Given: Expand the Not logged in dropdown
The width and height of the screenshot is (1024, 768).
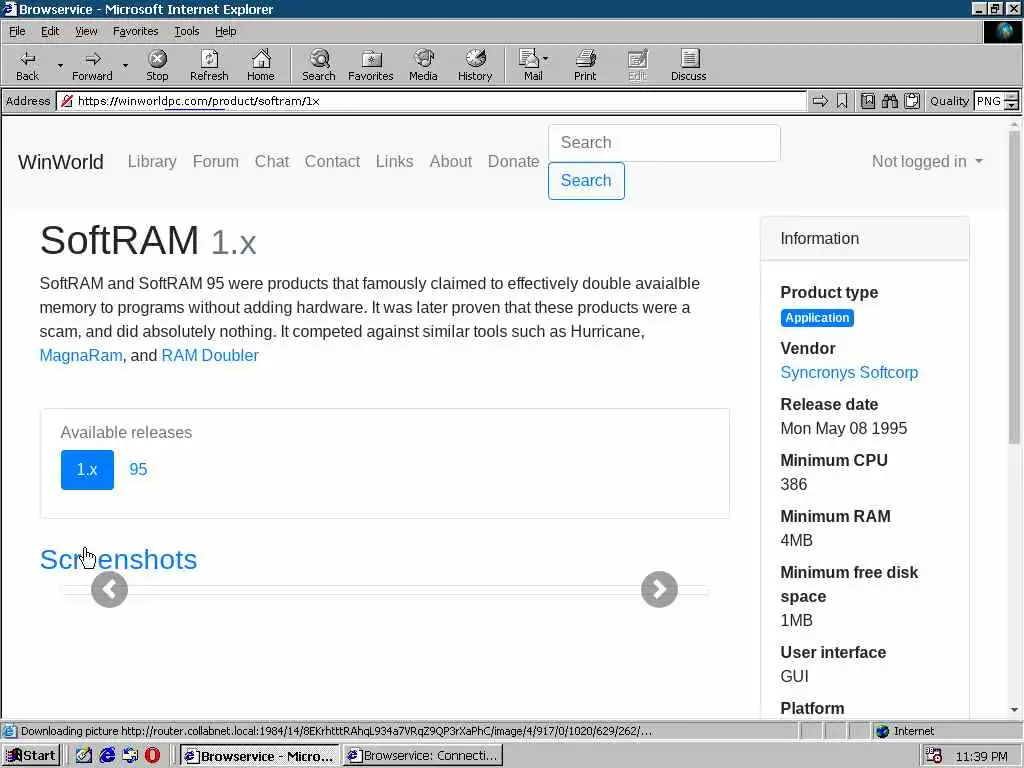Looking at the screenshot, I should tap(927, 161).
